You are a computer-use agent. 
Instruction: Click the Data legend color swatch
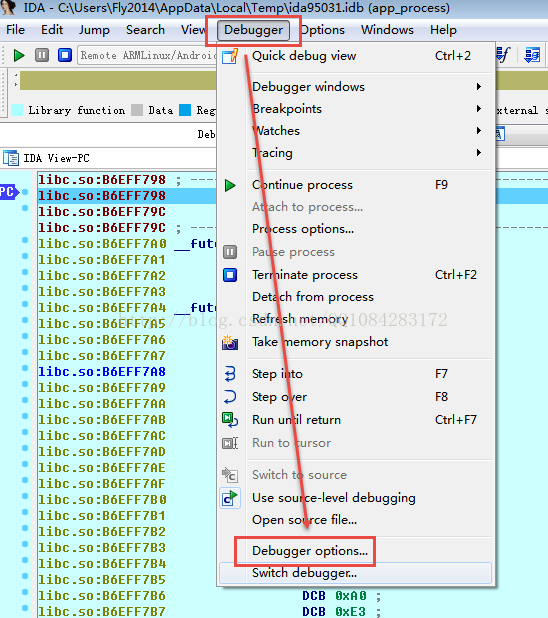point(137,110)
